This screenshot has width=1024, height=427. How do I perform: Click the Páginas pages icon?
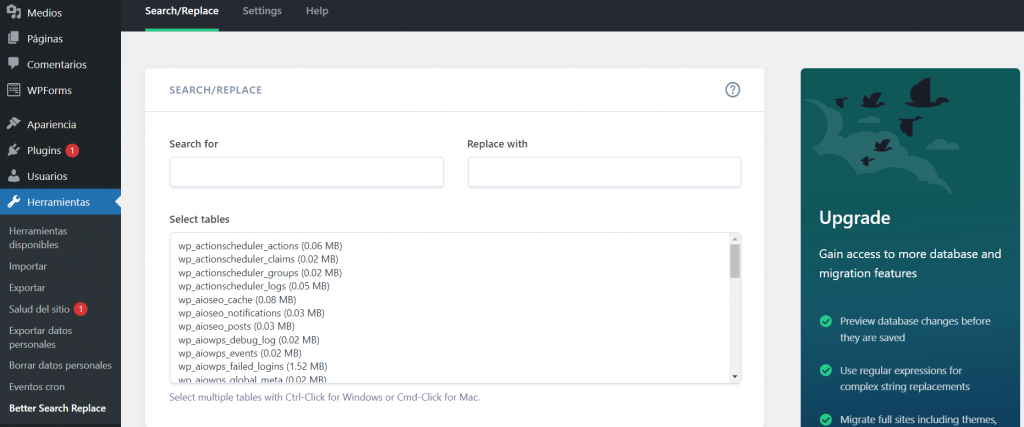click(x=13, y=39)
